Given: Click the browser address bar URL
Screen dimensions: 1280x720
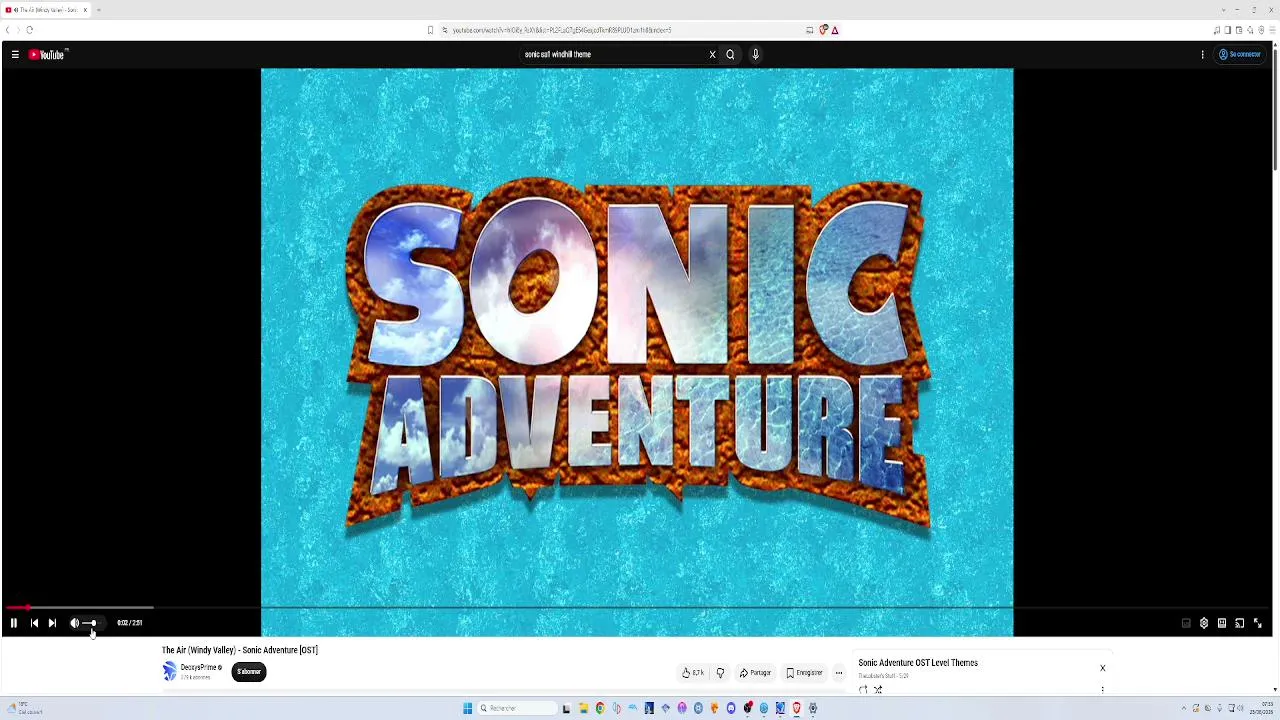Looking at the screenshot, I should [x=562, y=30].
